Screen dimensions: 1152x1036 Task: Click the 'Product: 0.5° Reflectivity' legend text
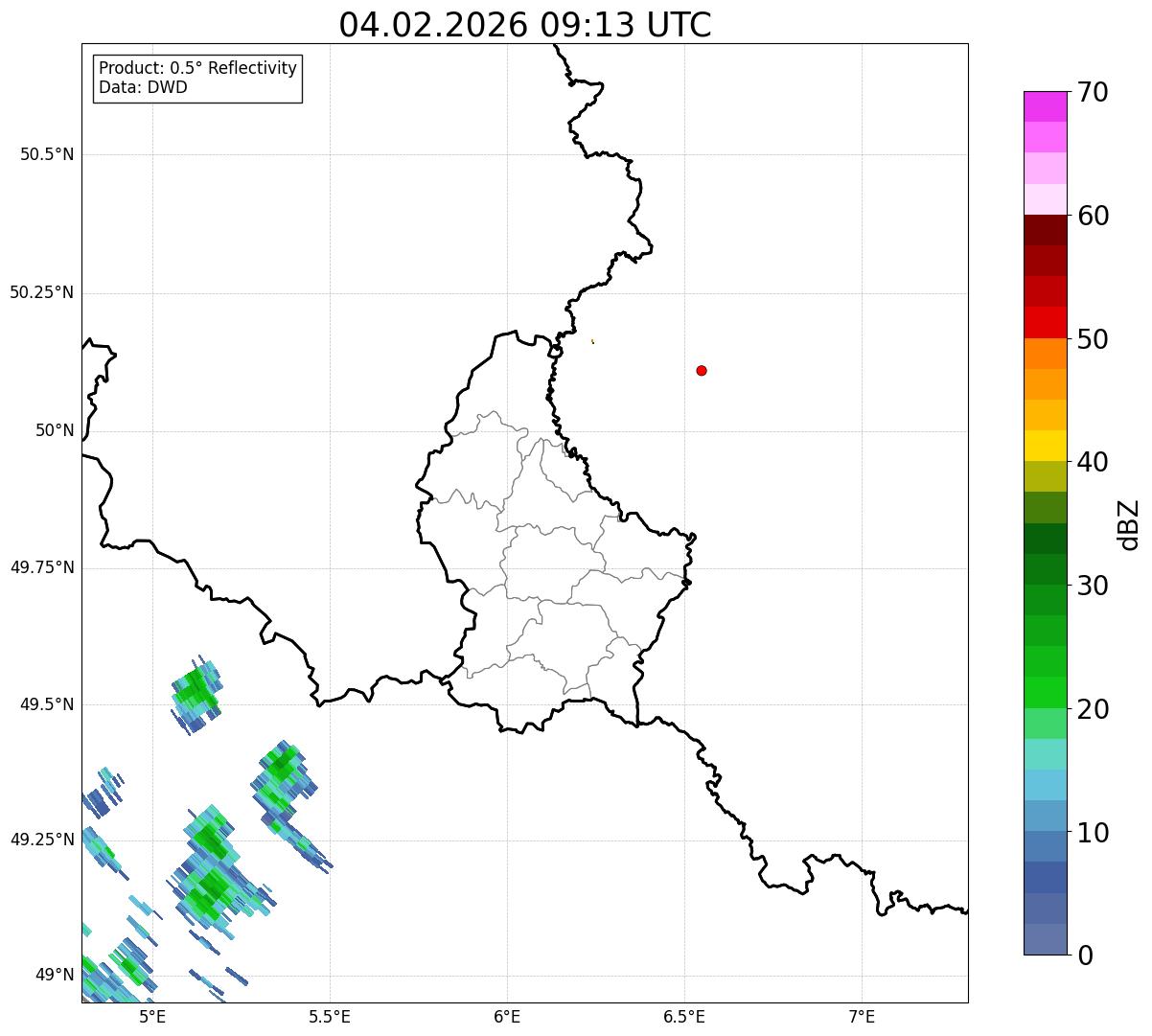coord(198,69)
